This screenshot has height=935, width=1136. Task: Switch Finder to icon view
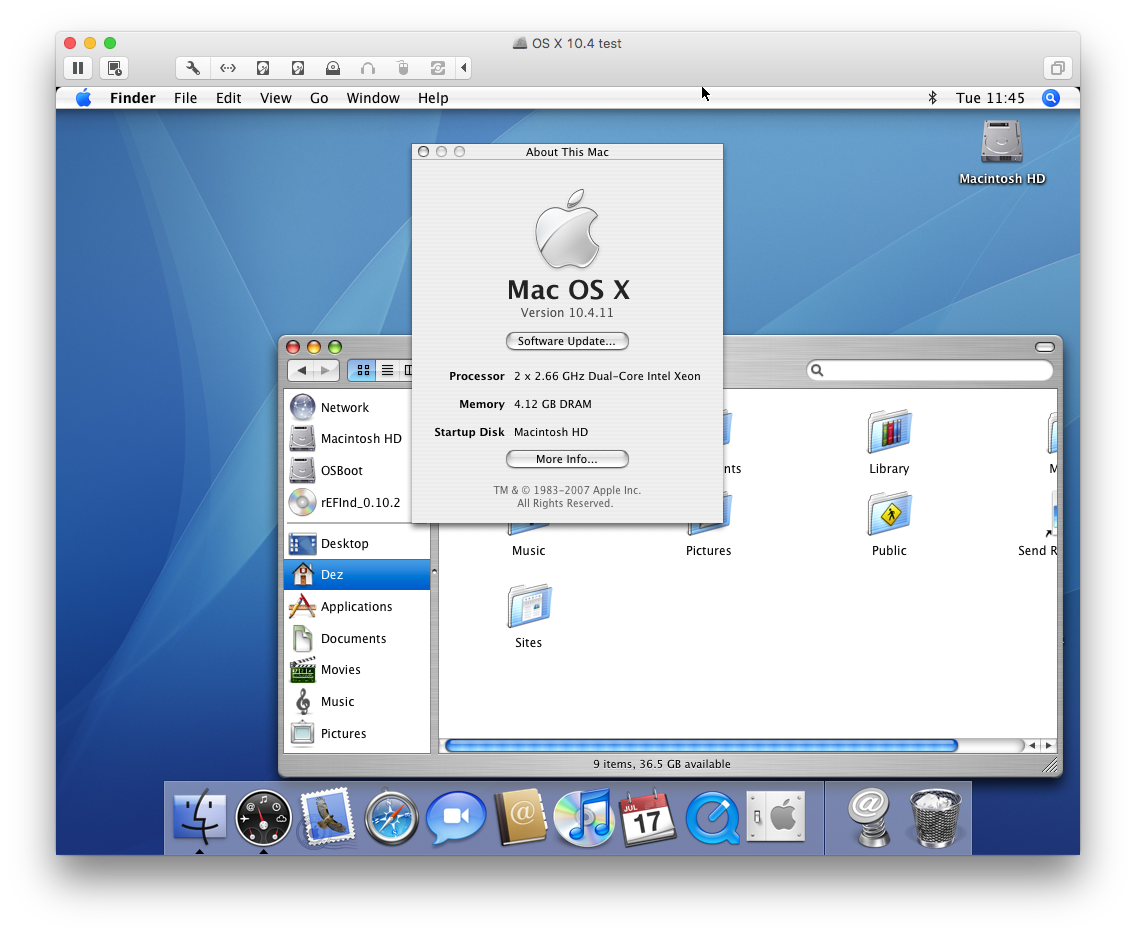coord(363,370)
